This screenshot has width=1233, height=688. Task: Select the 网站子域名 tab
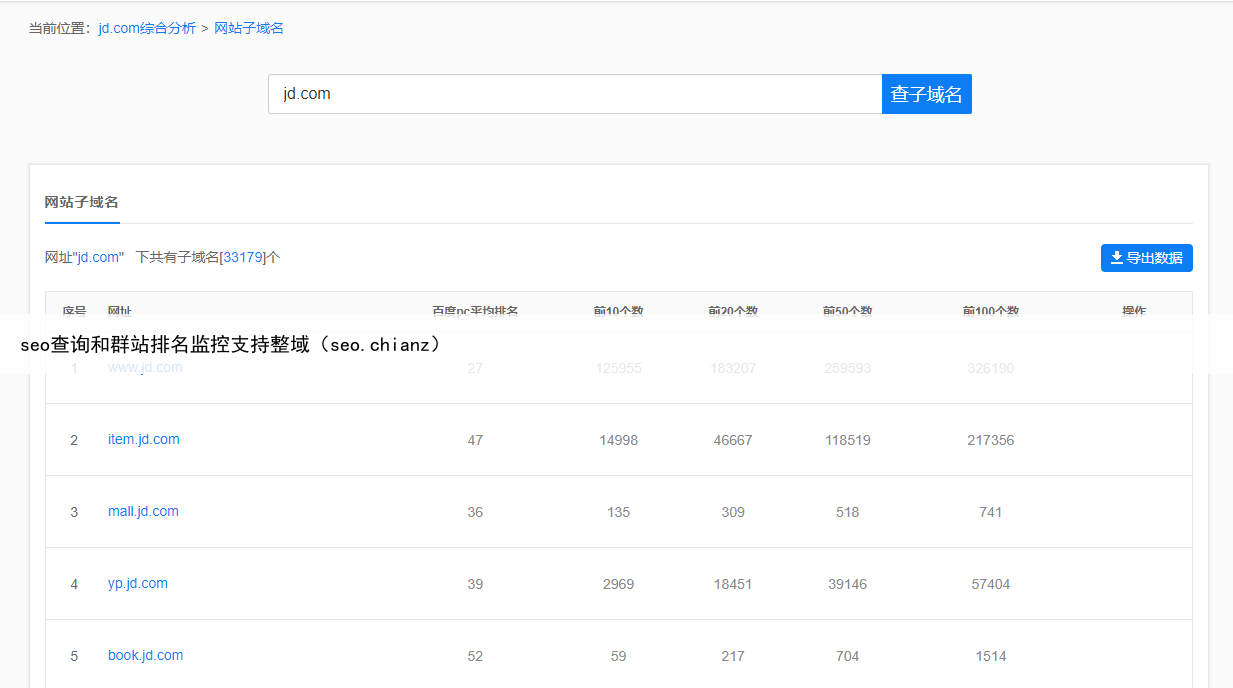point(82,202)
